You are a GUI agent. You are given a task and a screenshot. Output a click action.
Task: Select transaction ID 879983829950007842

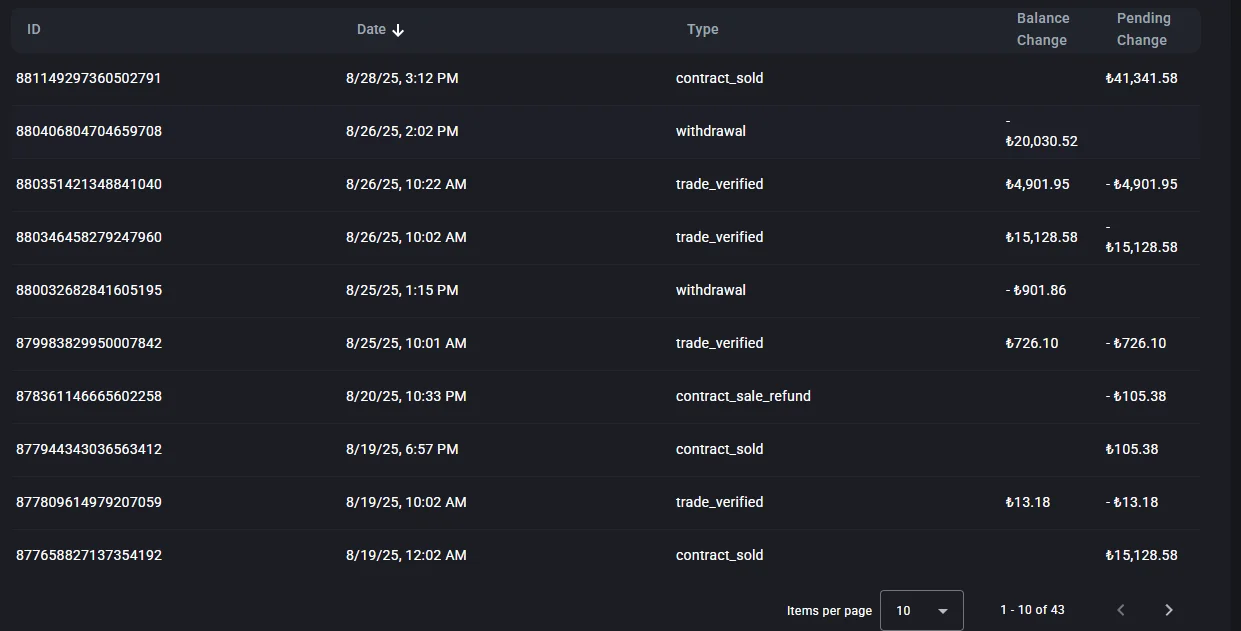click(x=89, y=343)
